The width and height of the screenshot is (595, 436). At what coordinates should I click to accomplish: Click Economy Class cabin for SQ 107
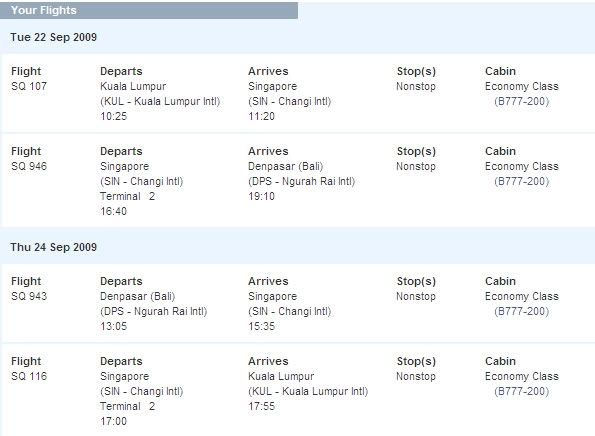tap(522, 86)
